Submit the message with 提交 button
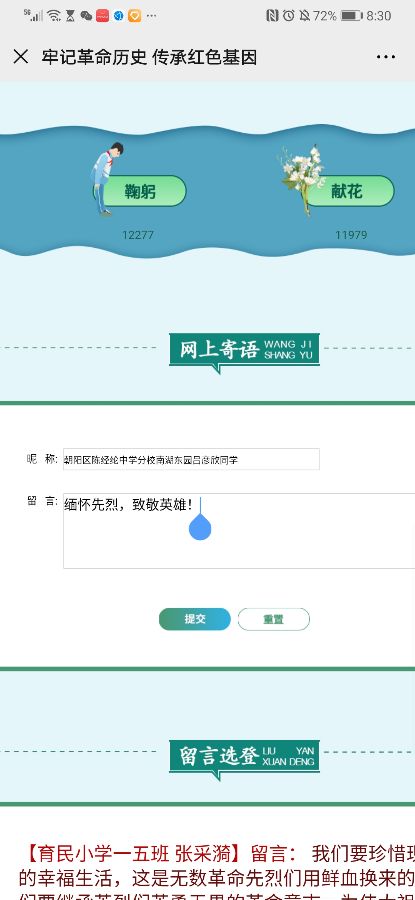Image resolution: width=415 pixels, height=900 pixels. [195, 619]
